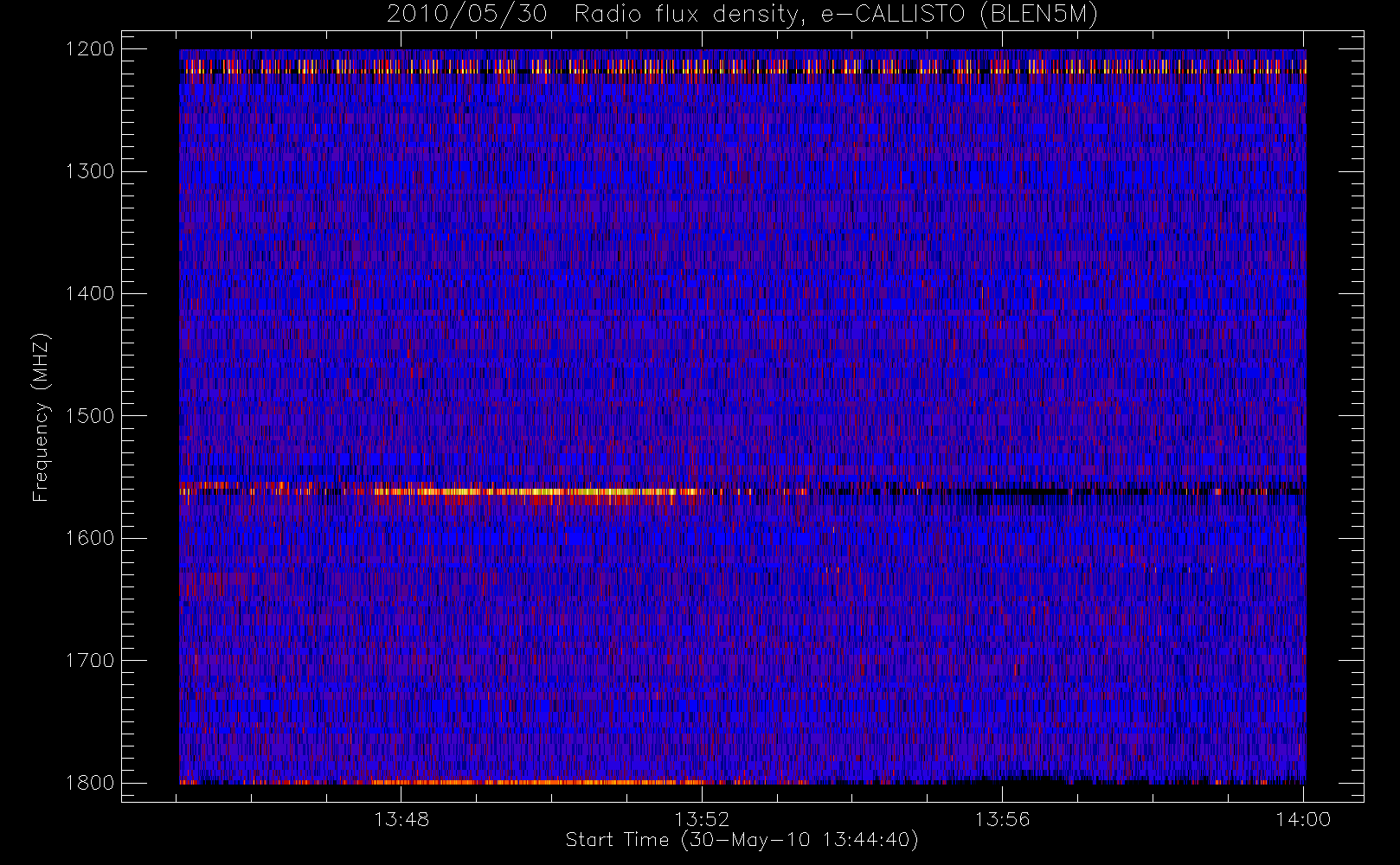The width and height of the screenshot is (1400, 865).
Task: Click the yellow striped band near 1210 MHz
Action: 742,66
